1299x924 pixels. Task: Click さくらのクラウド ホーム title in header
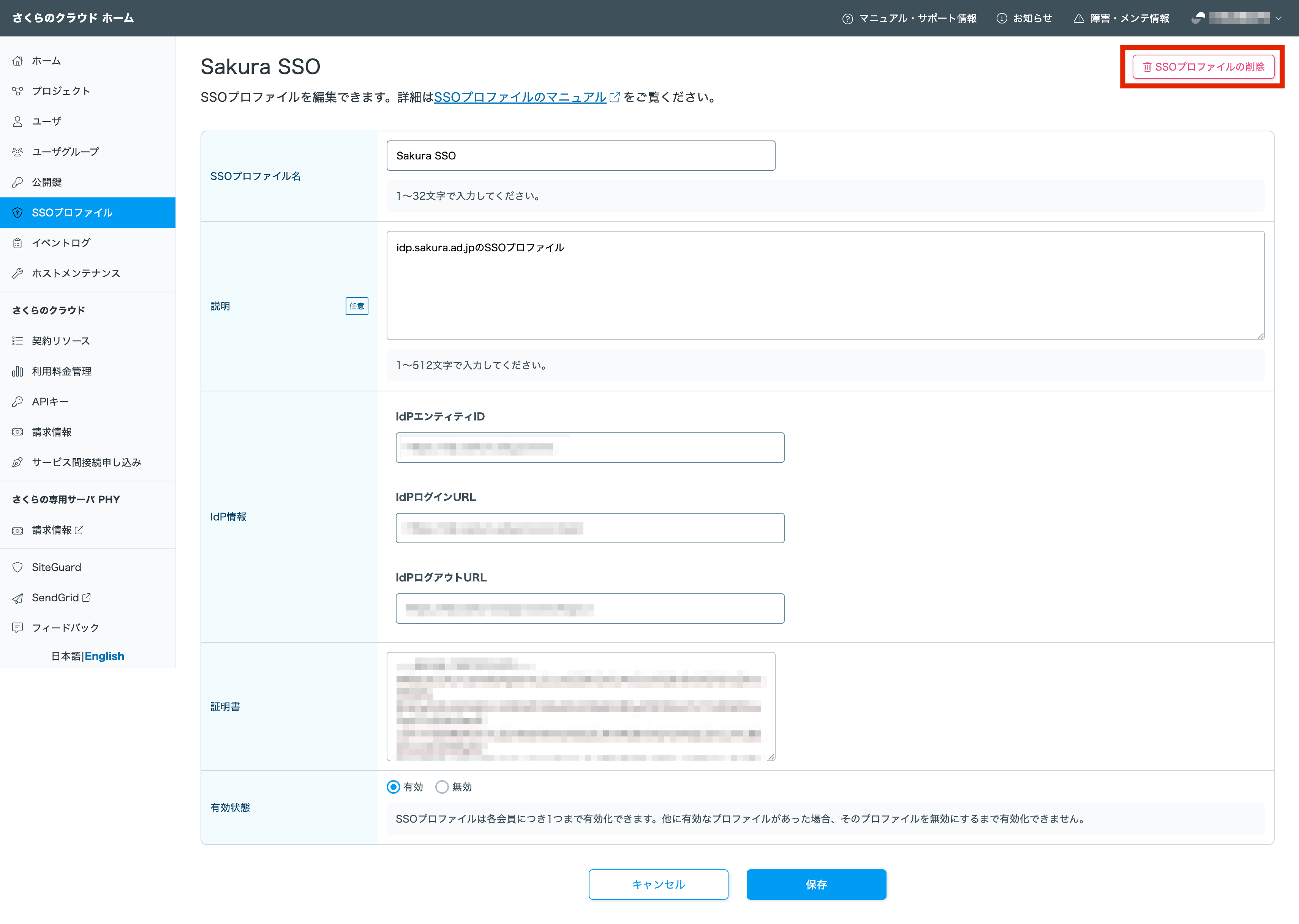73,18
